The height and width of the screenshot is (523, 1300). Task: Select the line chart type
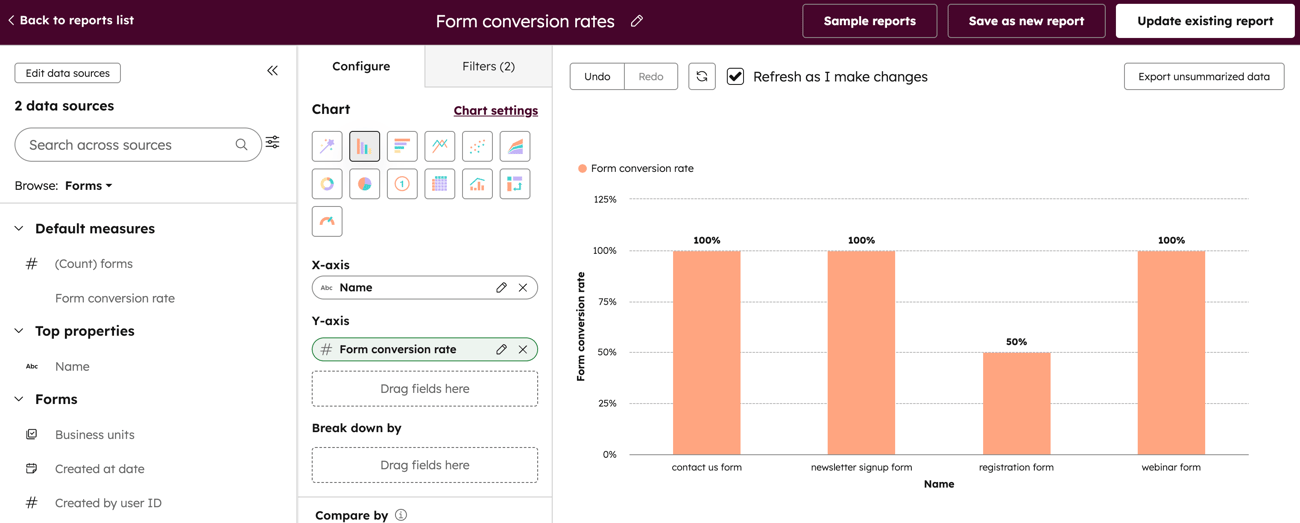[440, 147]
